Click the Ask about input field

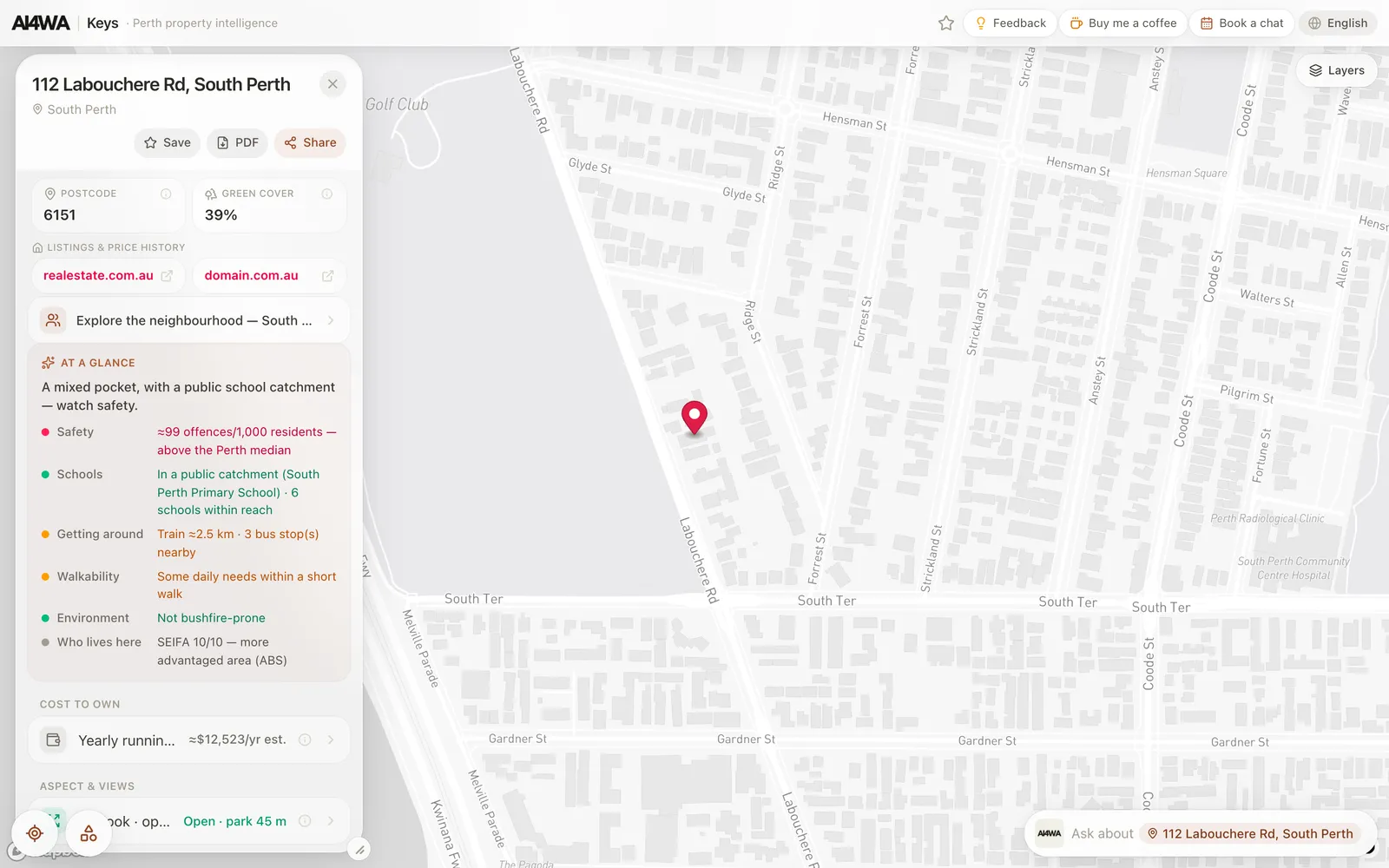click(1102, 833)
